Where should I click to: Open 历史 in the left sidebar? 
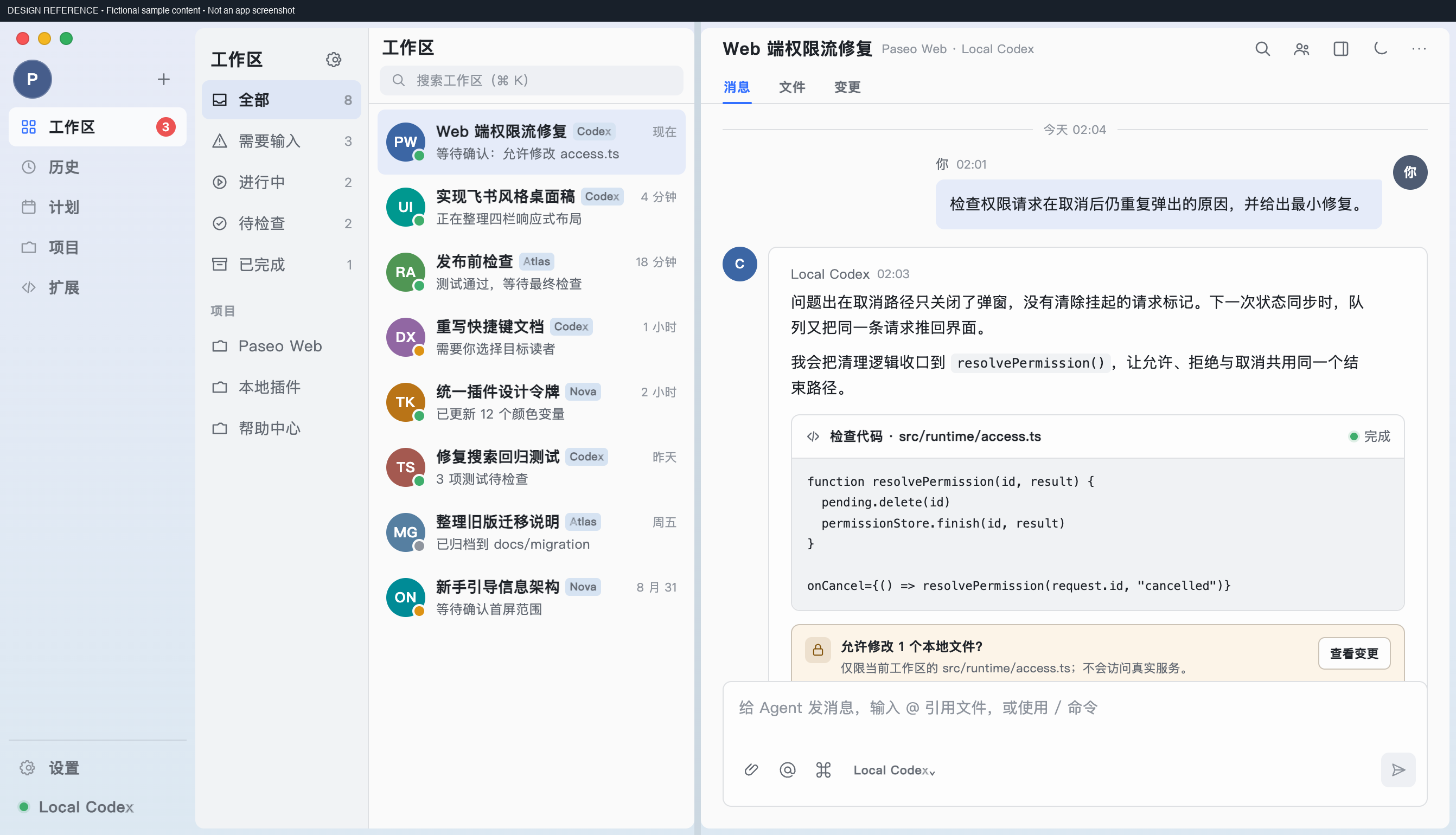98,167
